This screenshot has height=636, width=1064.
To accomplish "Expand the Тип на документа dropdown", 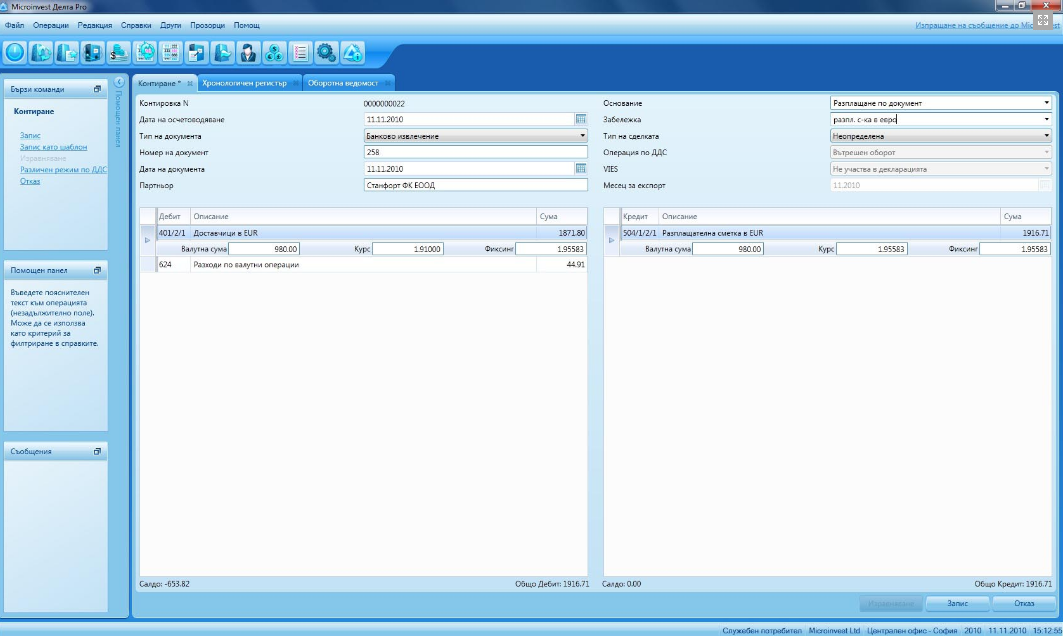I will (x=582, y=136).
